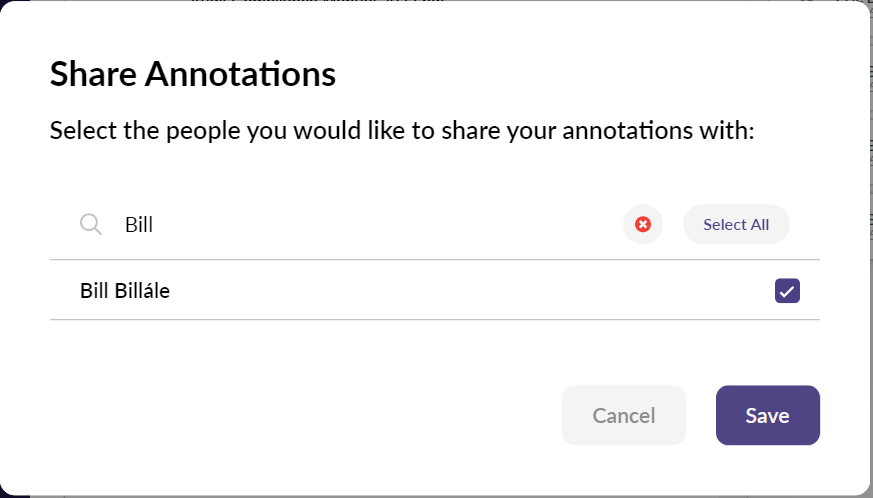Save the annotation sharing selection
The height and width of the screenshot is (498, 873).
768,415
